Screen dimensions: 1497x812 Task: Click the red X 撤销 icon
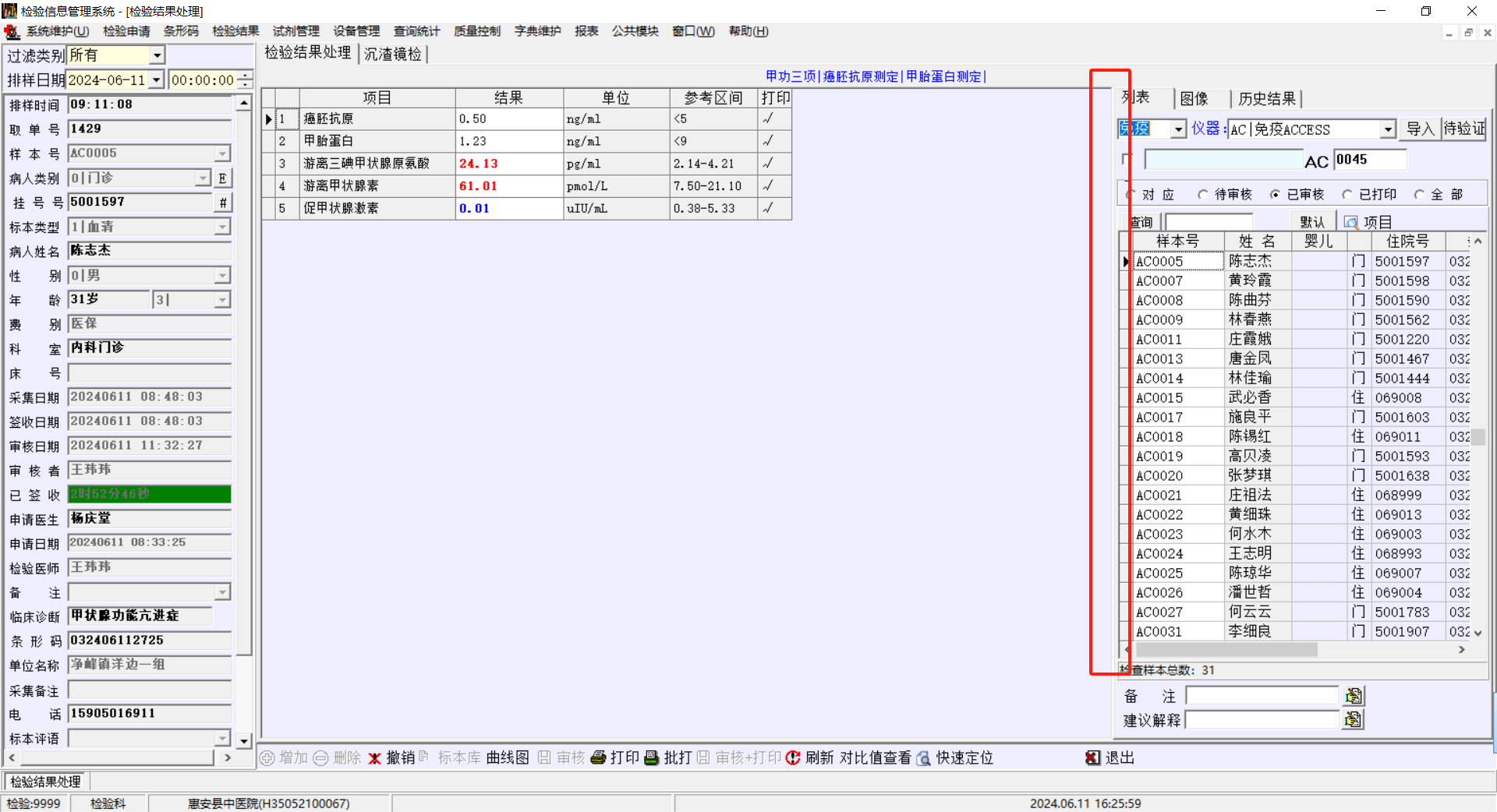[x=375, y=757]
